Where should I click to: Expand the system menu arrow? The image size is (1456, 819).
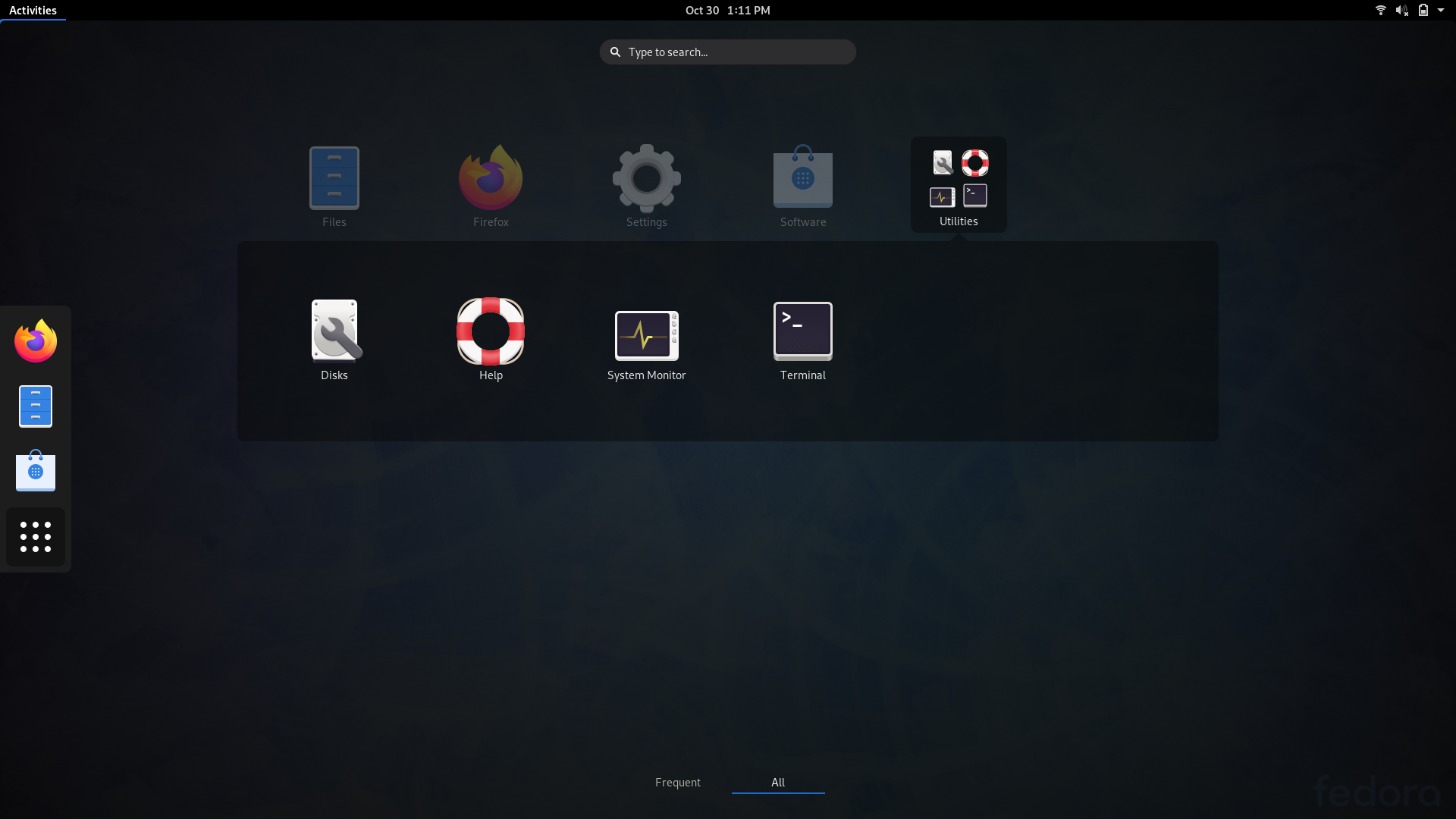point(1441,10)
